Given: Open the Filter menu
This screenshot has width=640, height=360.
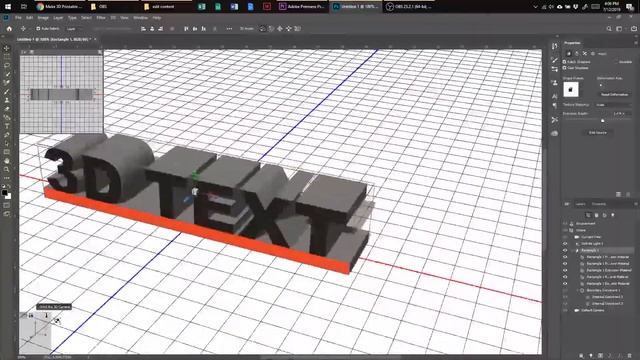Looking at the screenshot, I should (x=101, y=18).
